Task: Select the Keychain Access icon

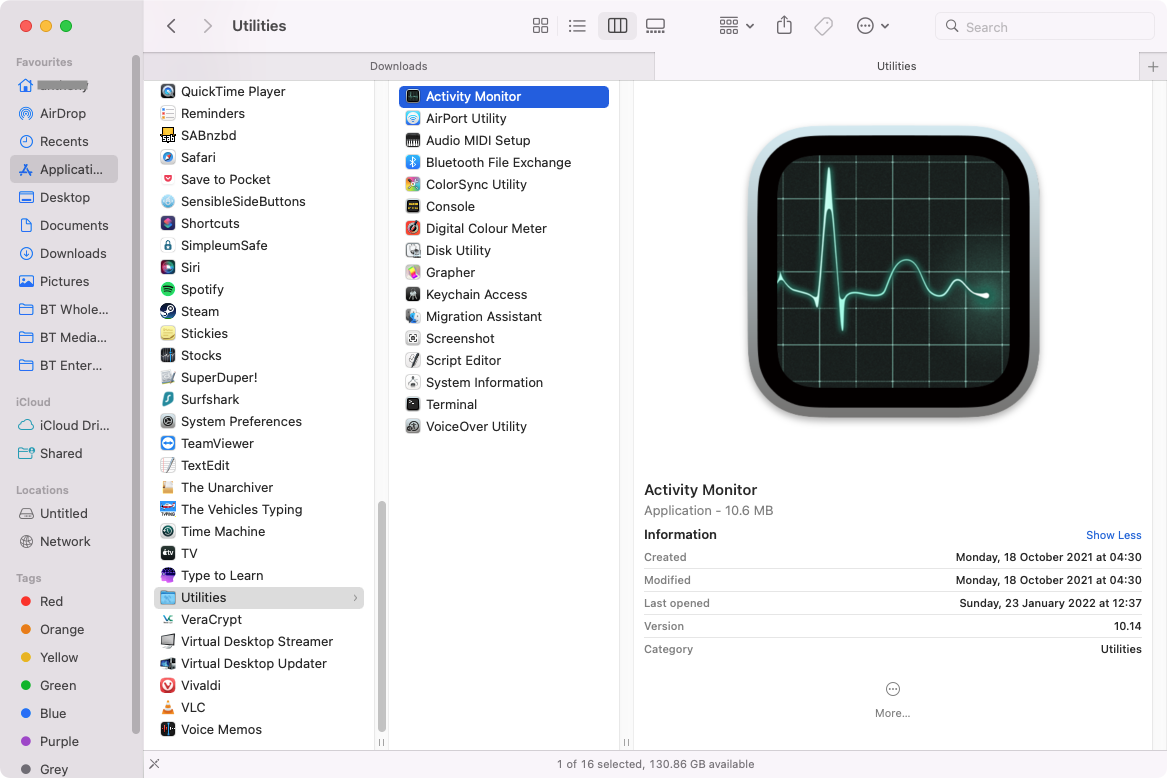Action: click(413, 294)
